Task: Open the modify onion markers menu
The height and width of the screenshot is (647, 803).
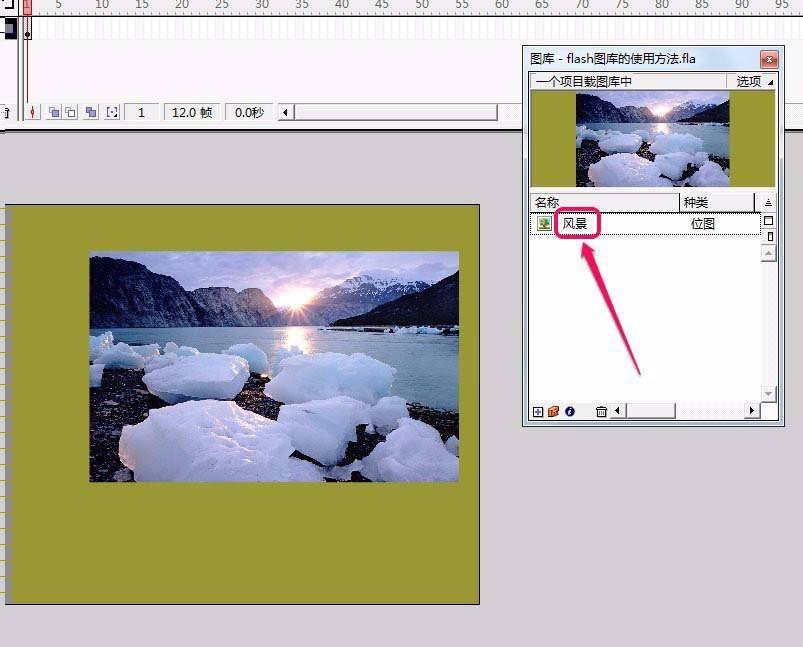Action: click(112, 112)
